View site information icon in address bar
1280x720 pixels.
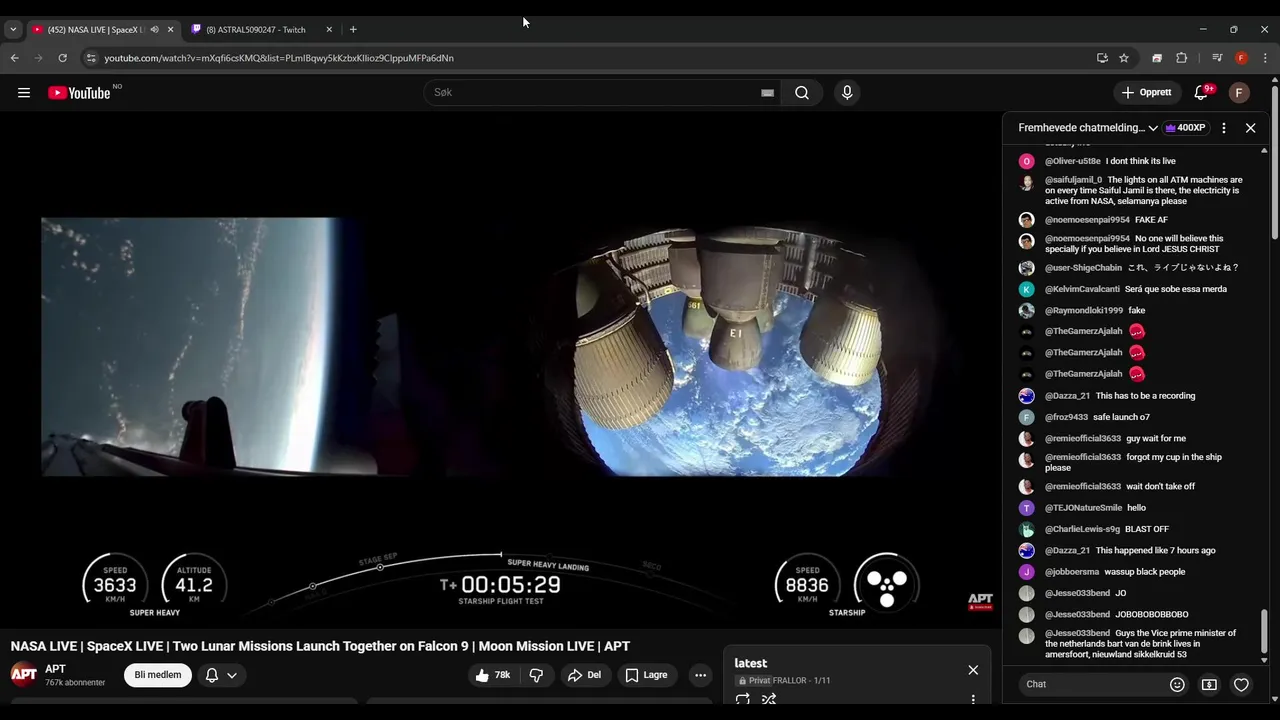tap(91, 58)
